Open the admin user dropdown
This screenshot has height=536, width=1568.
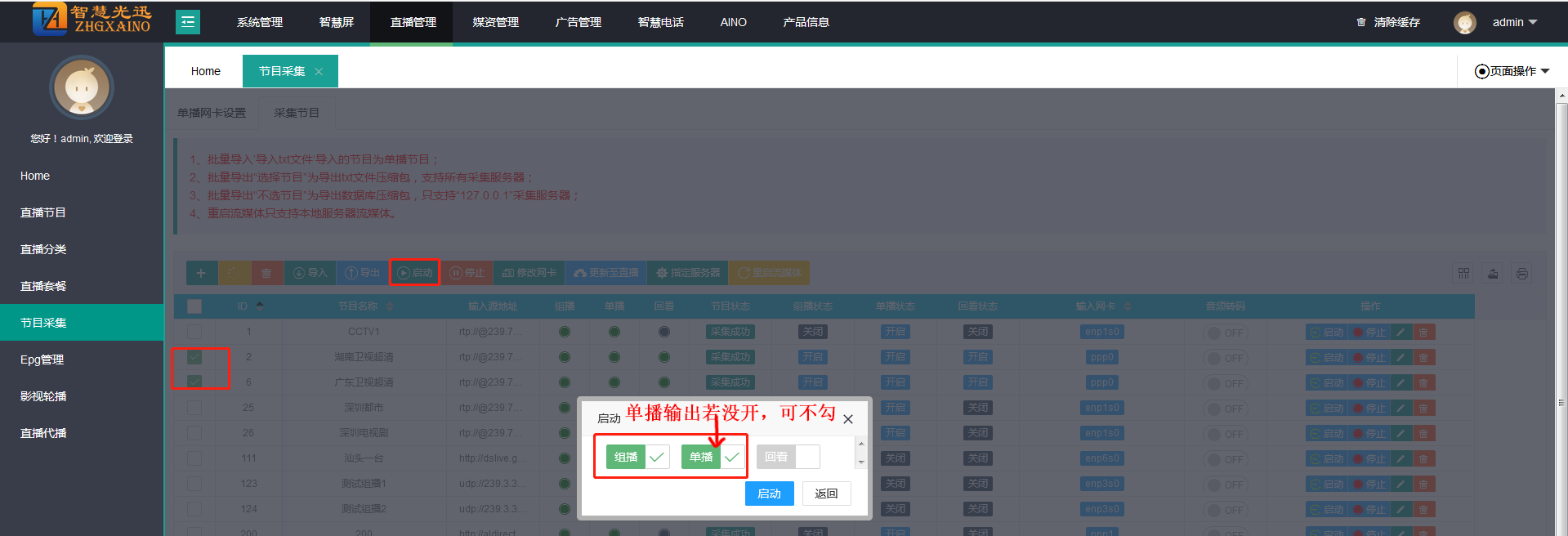point(1514,23)
